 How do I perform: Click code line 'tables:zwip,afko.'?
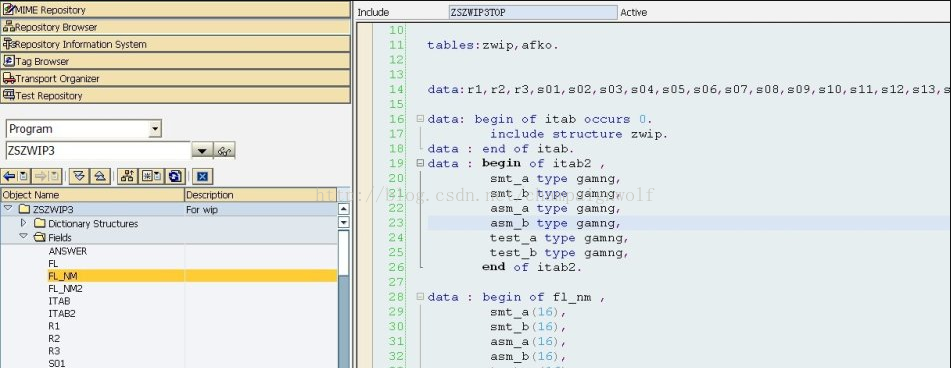(492, 45)
